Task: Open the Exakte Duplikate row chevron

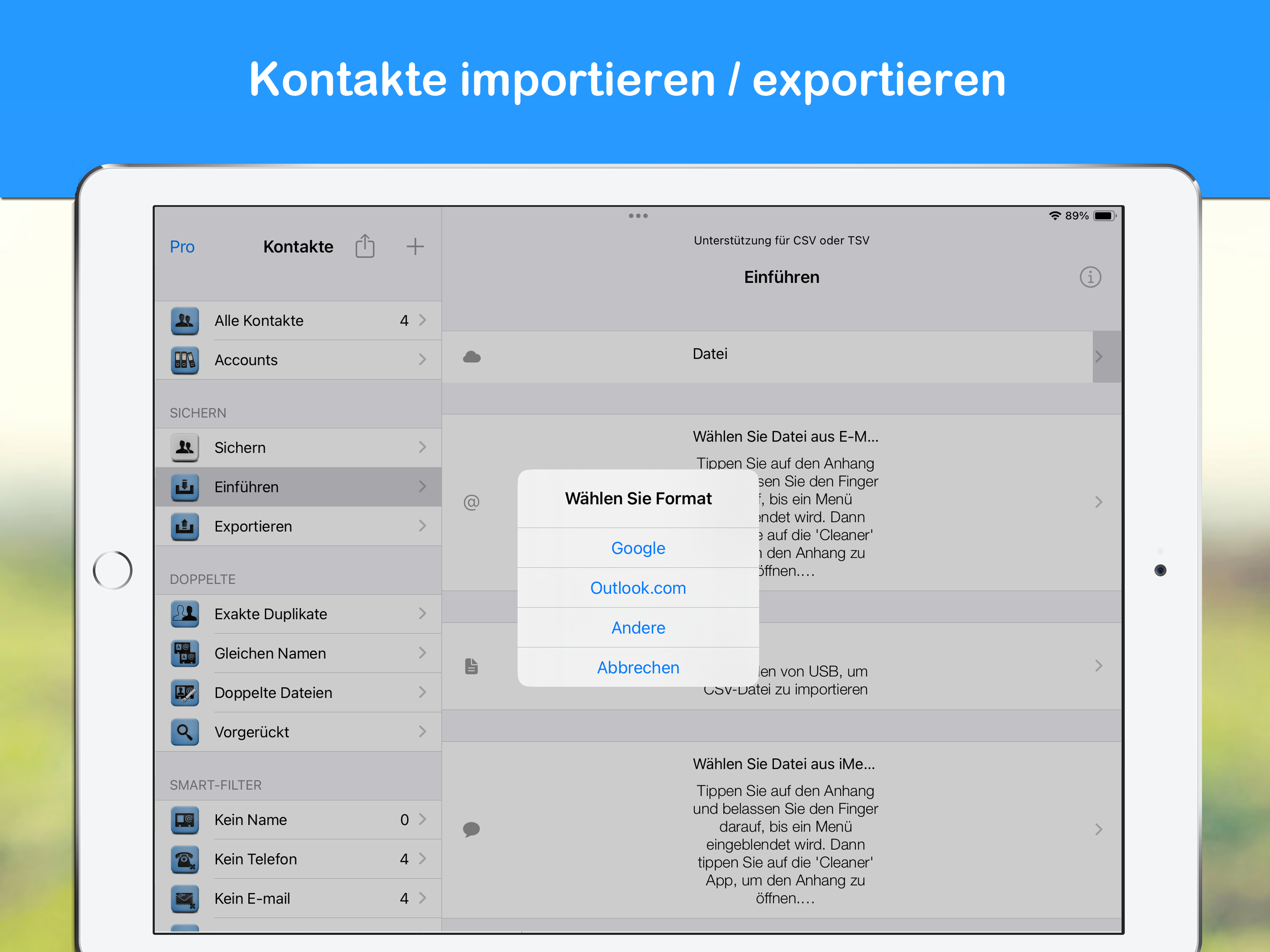Action: click(423, 613)
